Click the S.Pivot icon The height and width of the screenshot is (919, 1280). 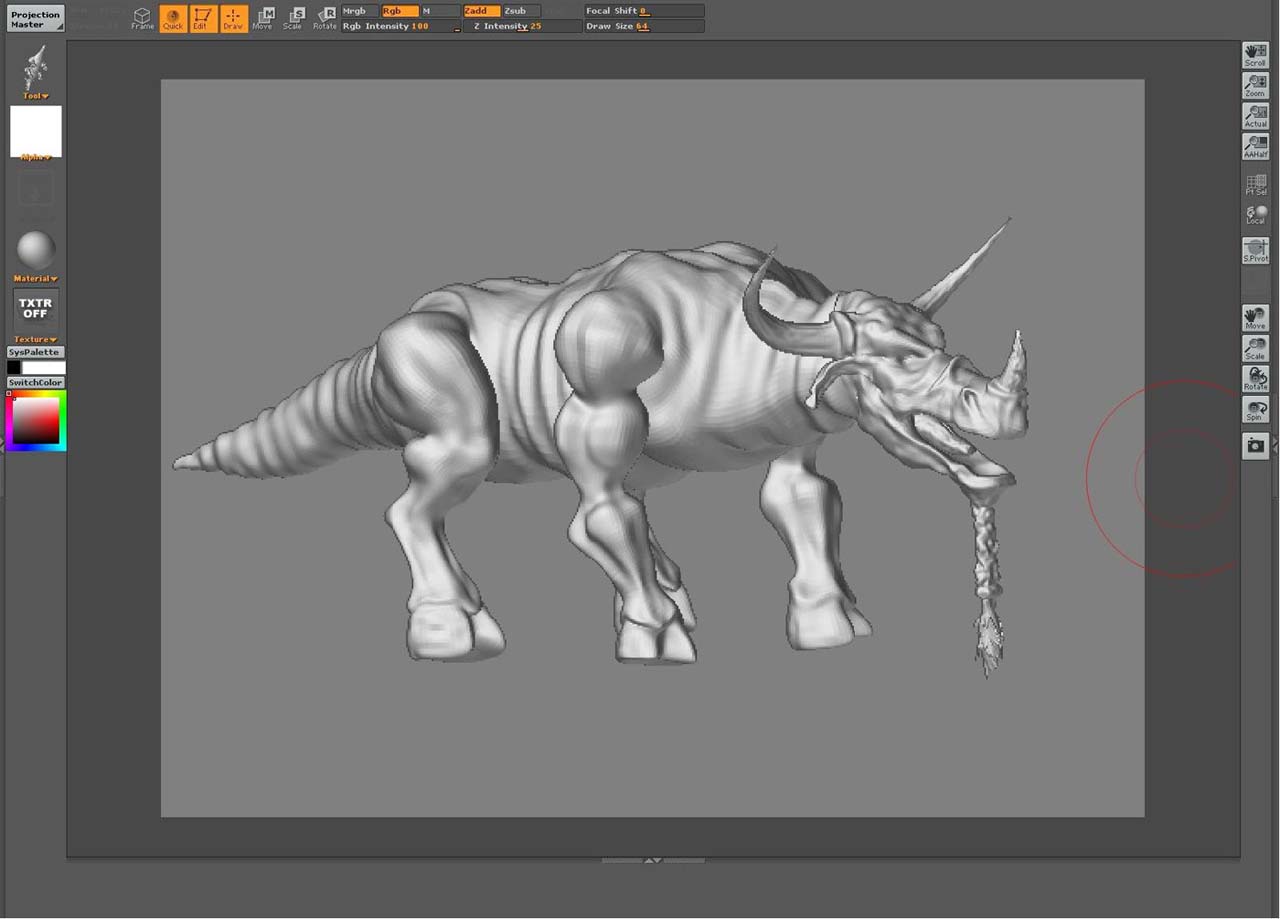coord(1255,250)
